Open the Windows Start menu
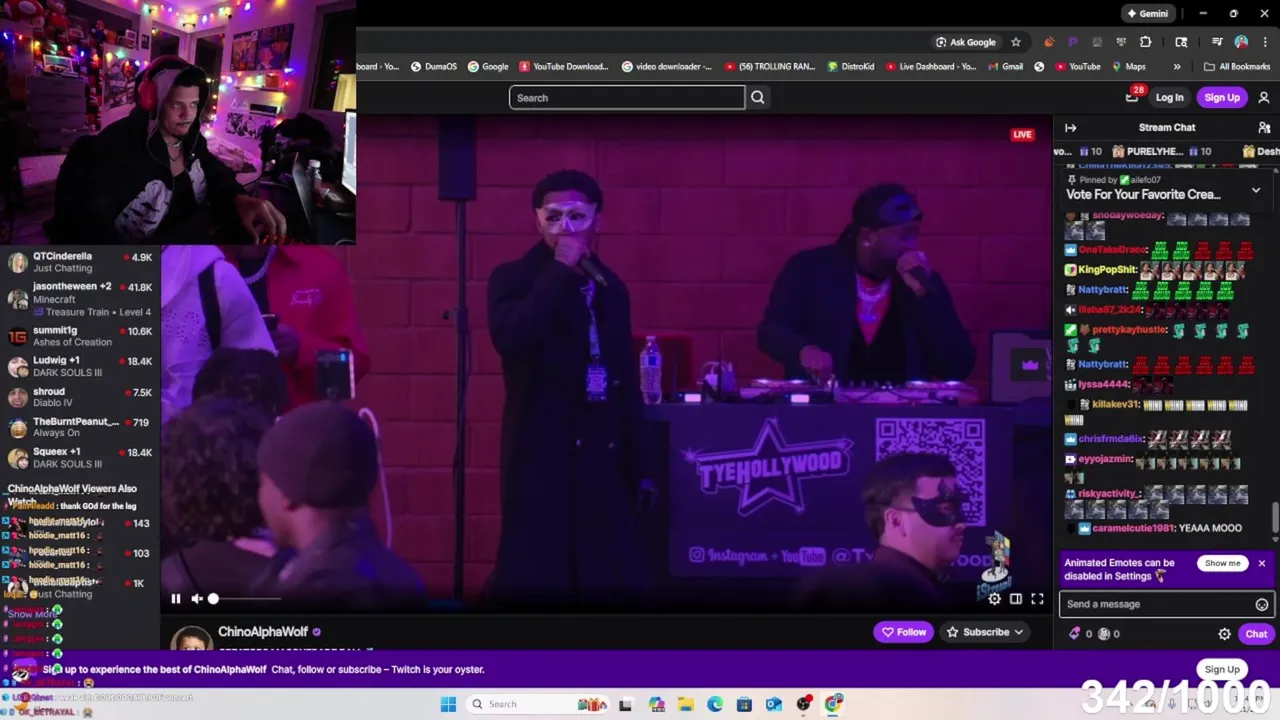The image size is (1280, 720). click(x=448, y=704)
